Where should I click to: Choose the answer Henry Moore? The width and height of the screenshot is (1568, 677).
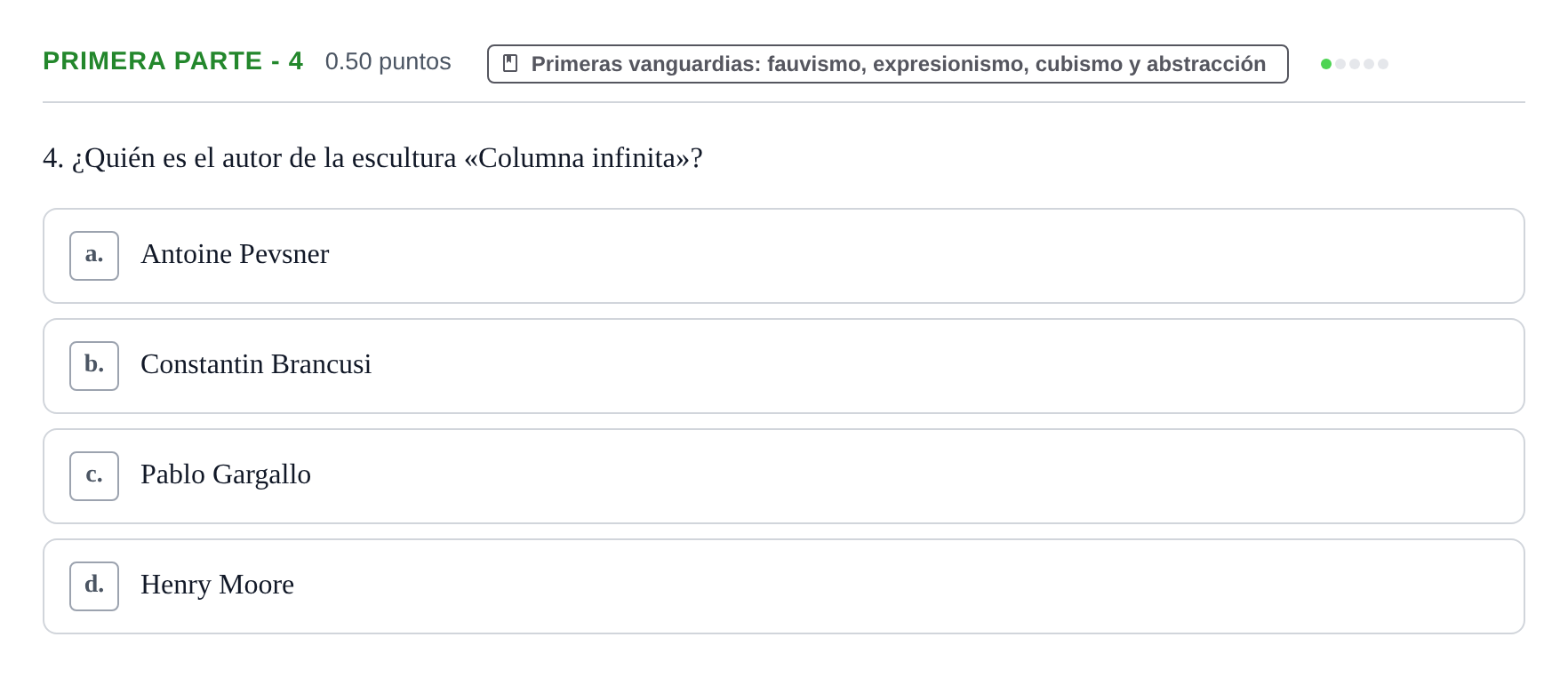[217, 585]
